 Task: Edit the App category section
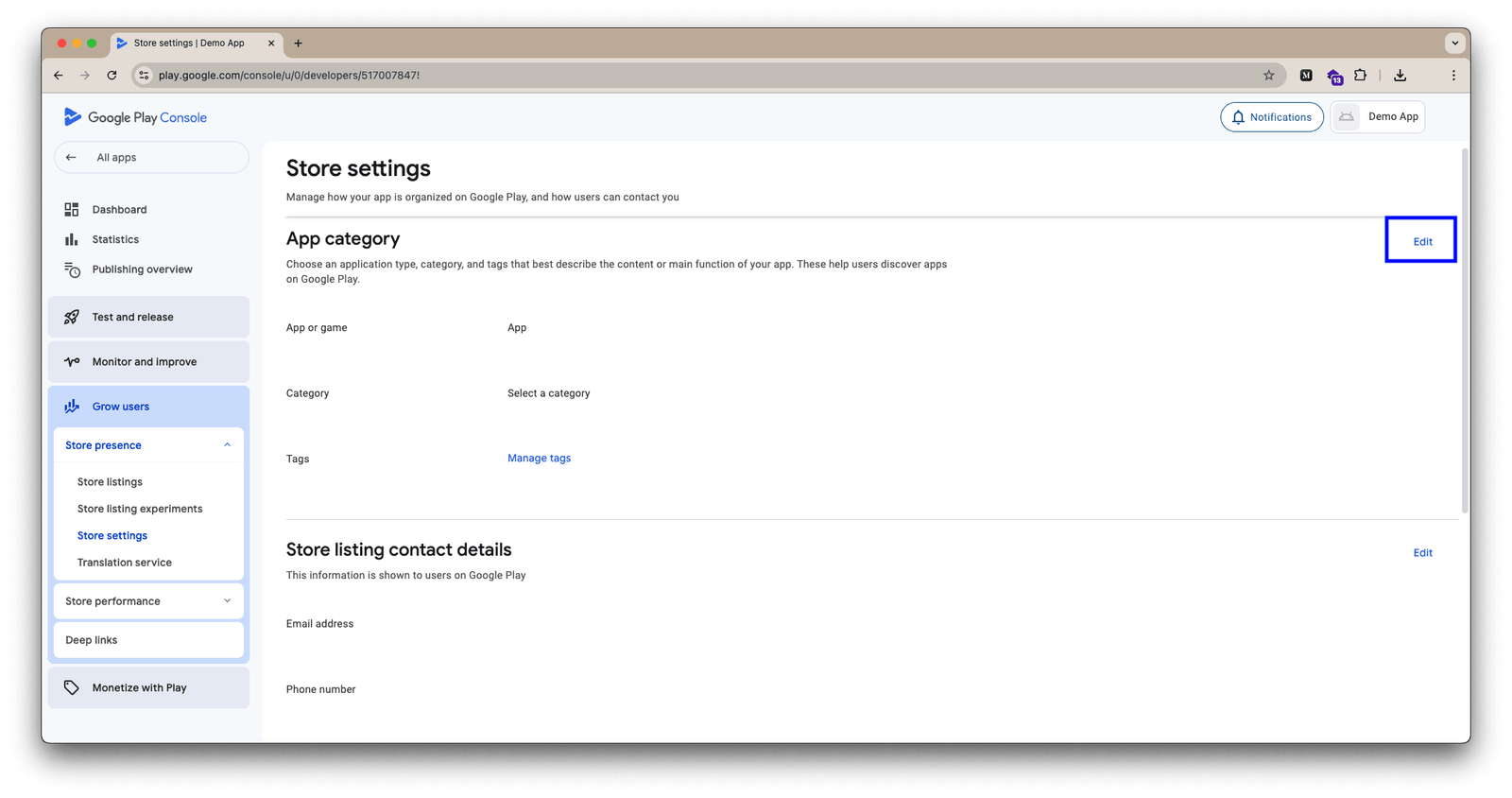[1422, 242]
